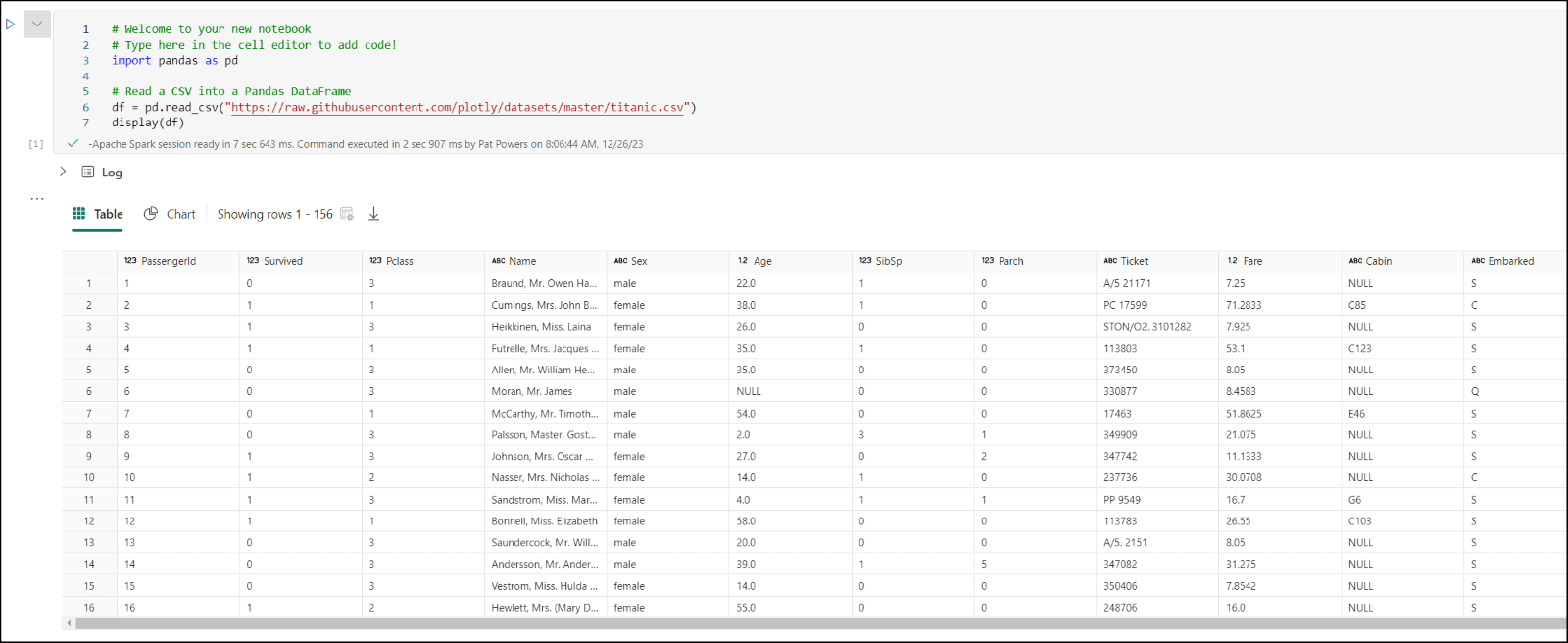Open the cell output ellipsis menu
Screen dimensions: 1568x643
[37, 199]
